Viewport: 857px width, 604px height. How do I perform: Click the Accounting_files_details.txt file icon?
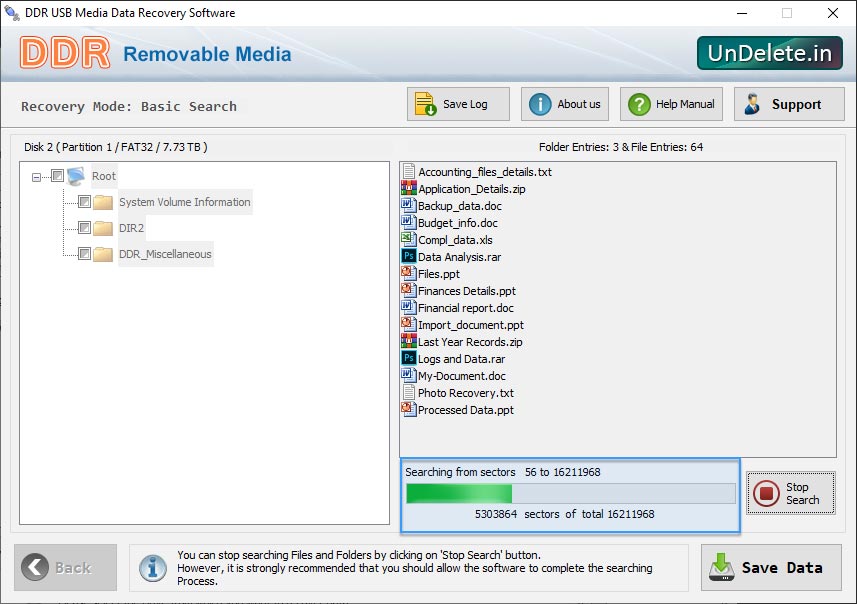pyautogui.click(x=409, y=172)
